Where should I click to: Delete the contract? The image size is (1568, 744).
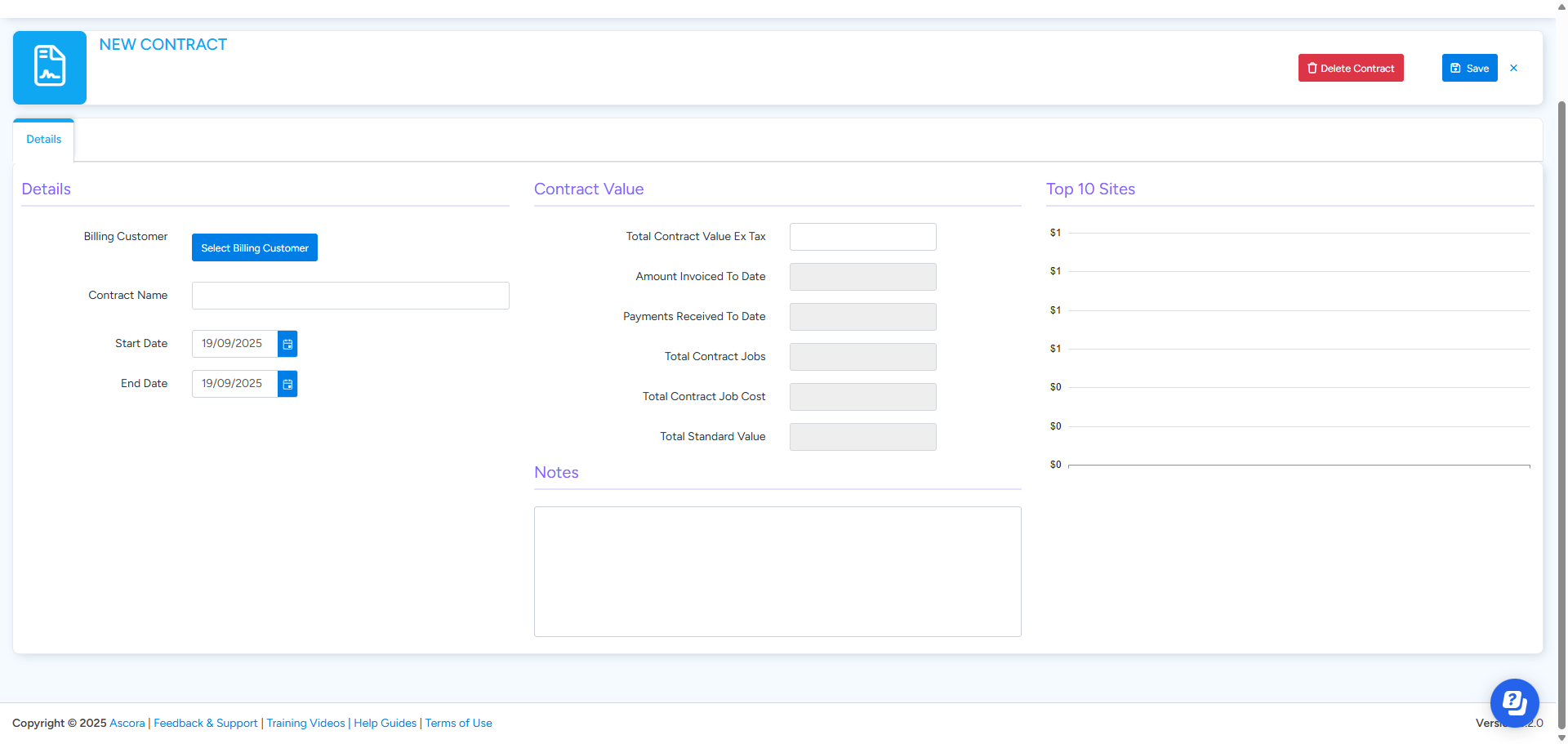pos(1351,69)
